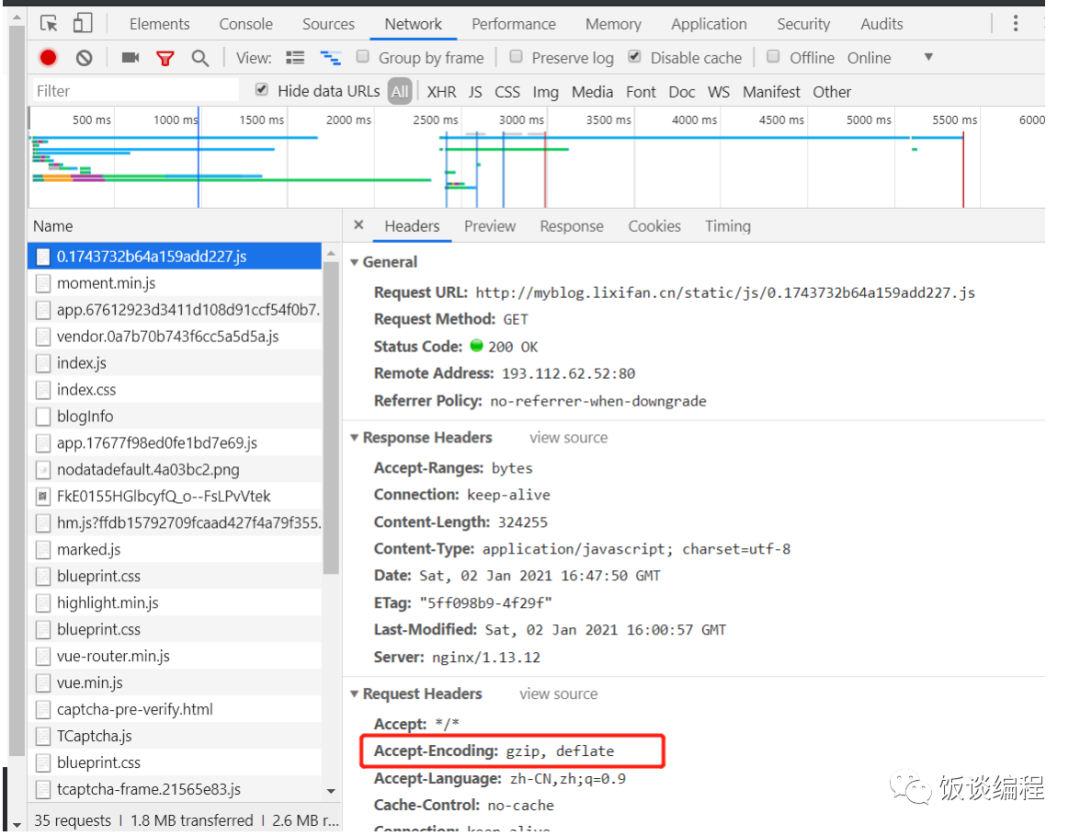Click file icon next to blogInfo

coord(43,416)
